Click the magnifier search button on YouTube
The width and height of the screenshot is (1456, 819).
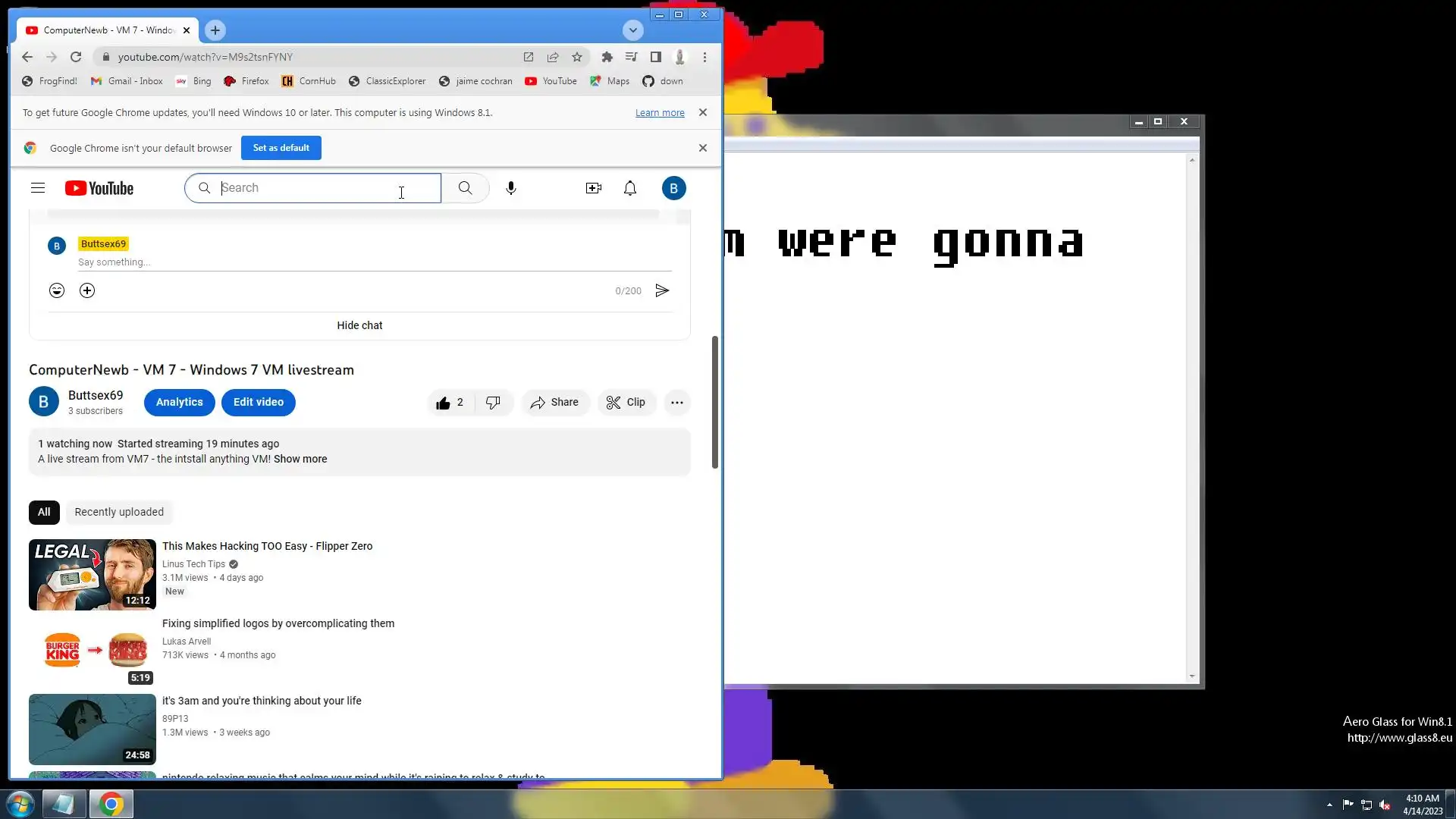tap(465, 188)
